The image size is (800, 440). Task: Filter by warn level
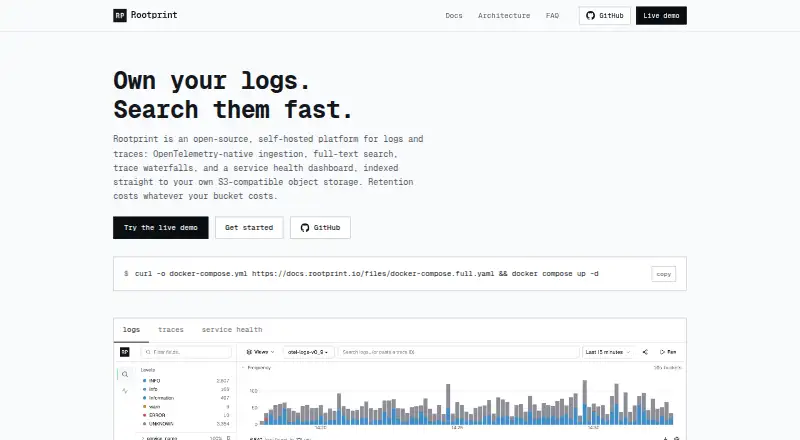[186, 407]
